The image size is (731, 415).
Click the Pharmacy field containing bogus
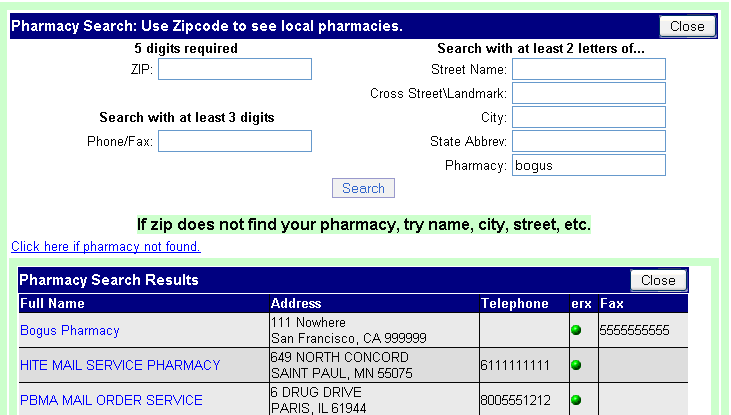pyautogui.click(x=589, y=165)
